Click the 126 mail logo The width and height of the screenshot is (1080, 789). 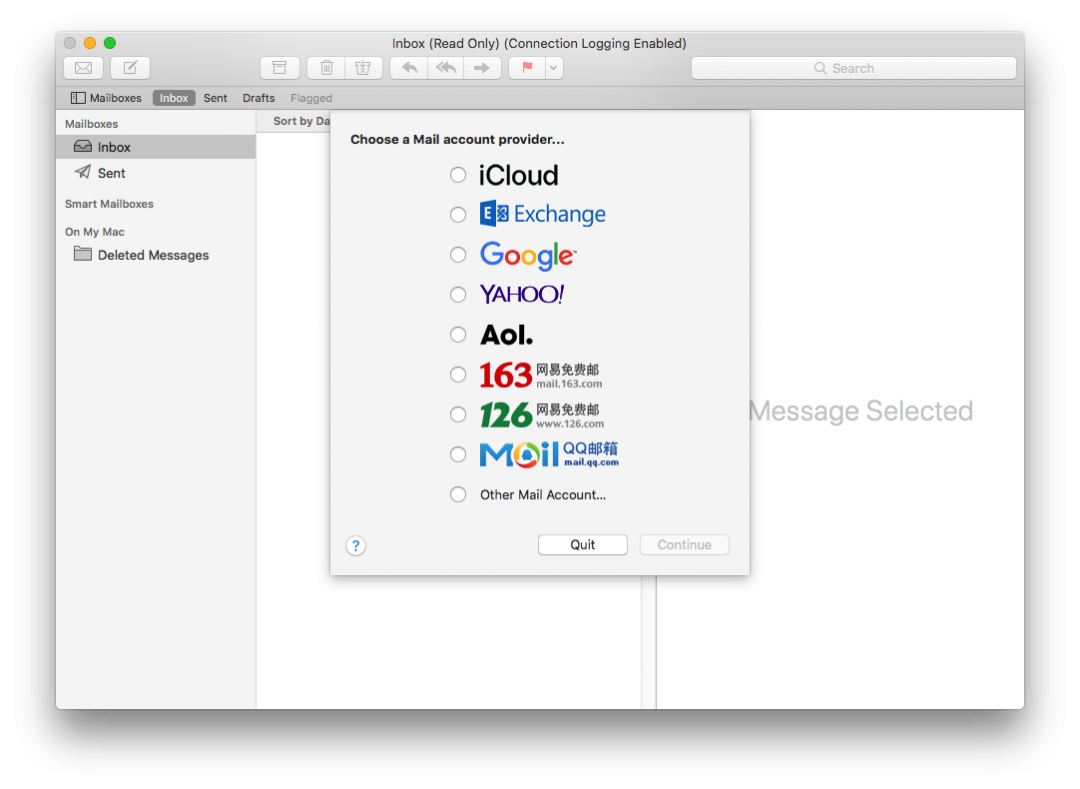tap(542, 415)
